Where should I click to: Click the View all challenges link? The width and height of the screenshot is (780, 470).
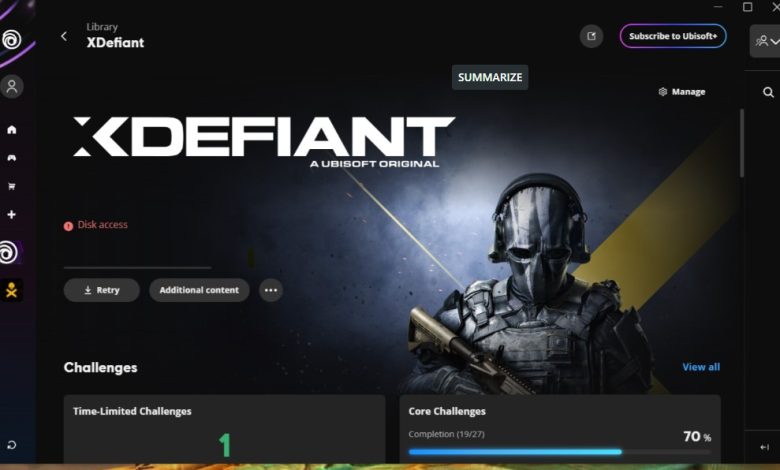click(x=701, y=367)
